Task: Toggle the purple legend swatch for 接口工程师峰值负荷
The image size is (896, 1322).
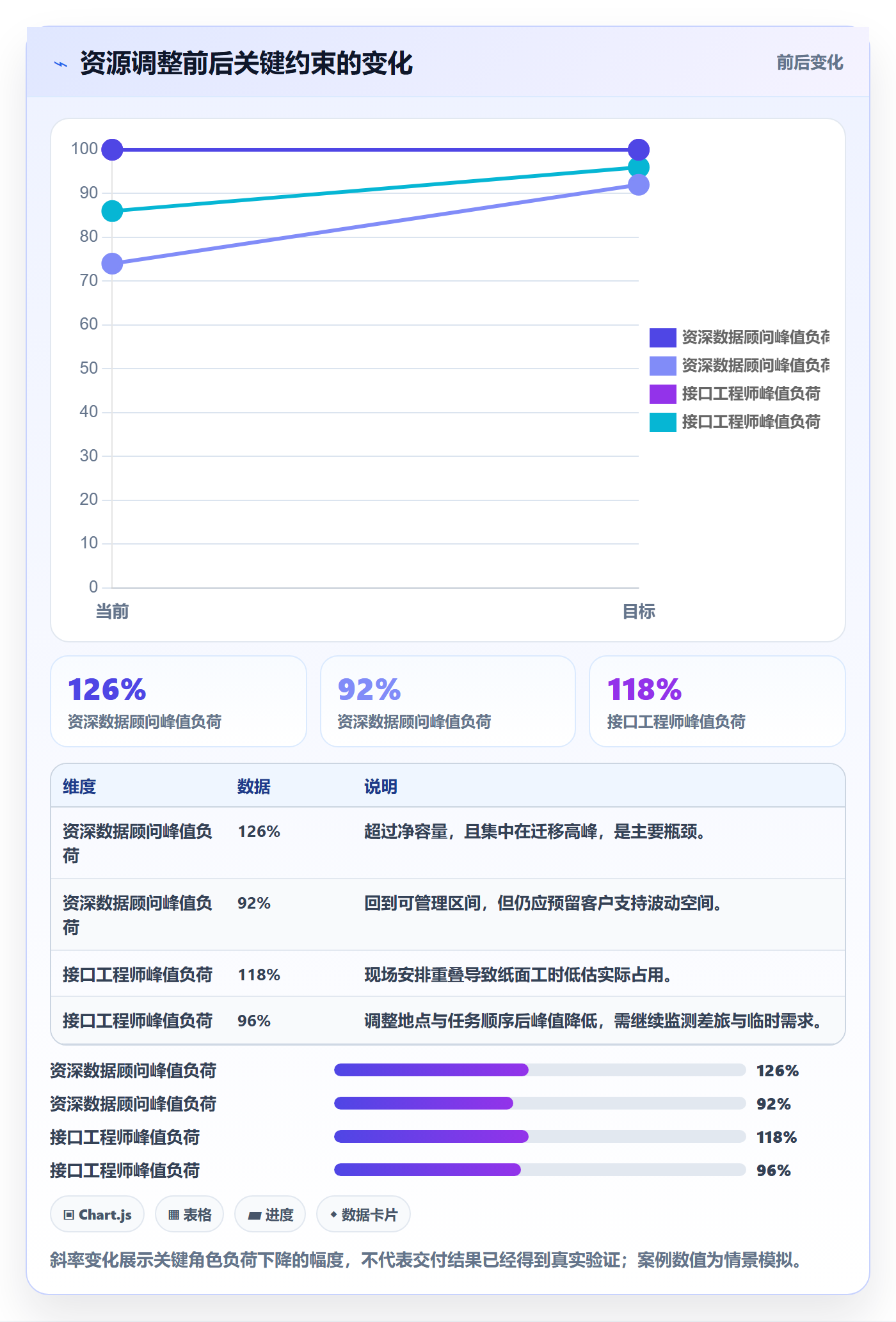Action: 662,394
